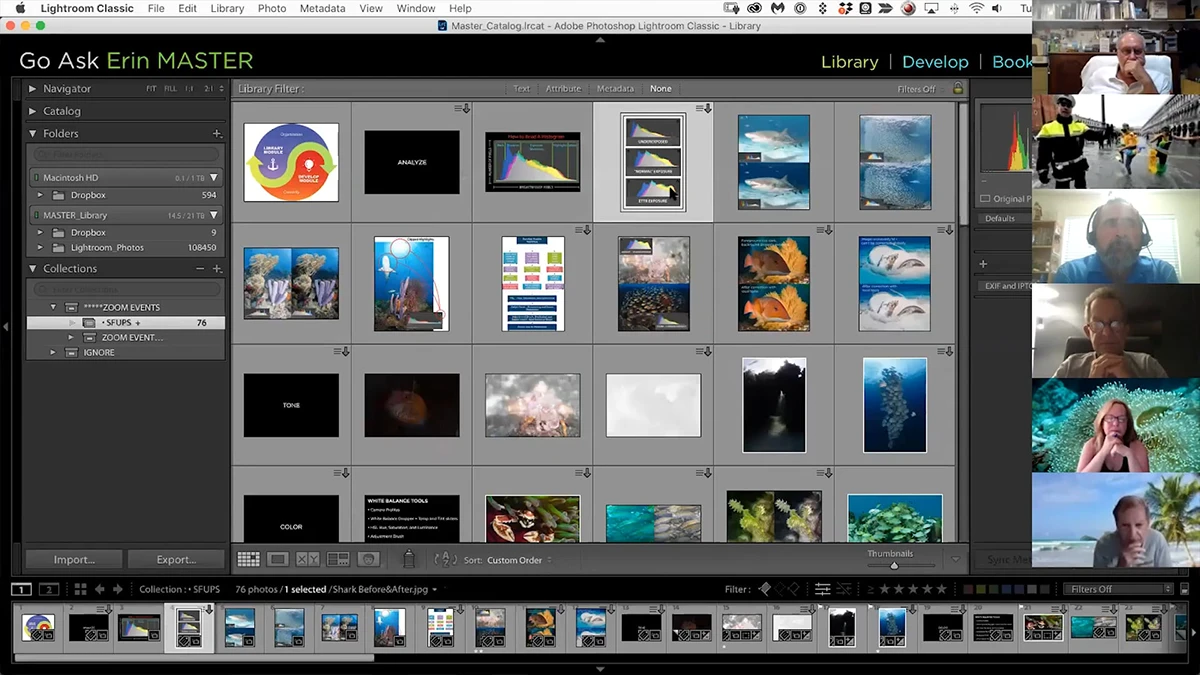Toggle the unflagged photos filter

(x=780, y=589)
